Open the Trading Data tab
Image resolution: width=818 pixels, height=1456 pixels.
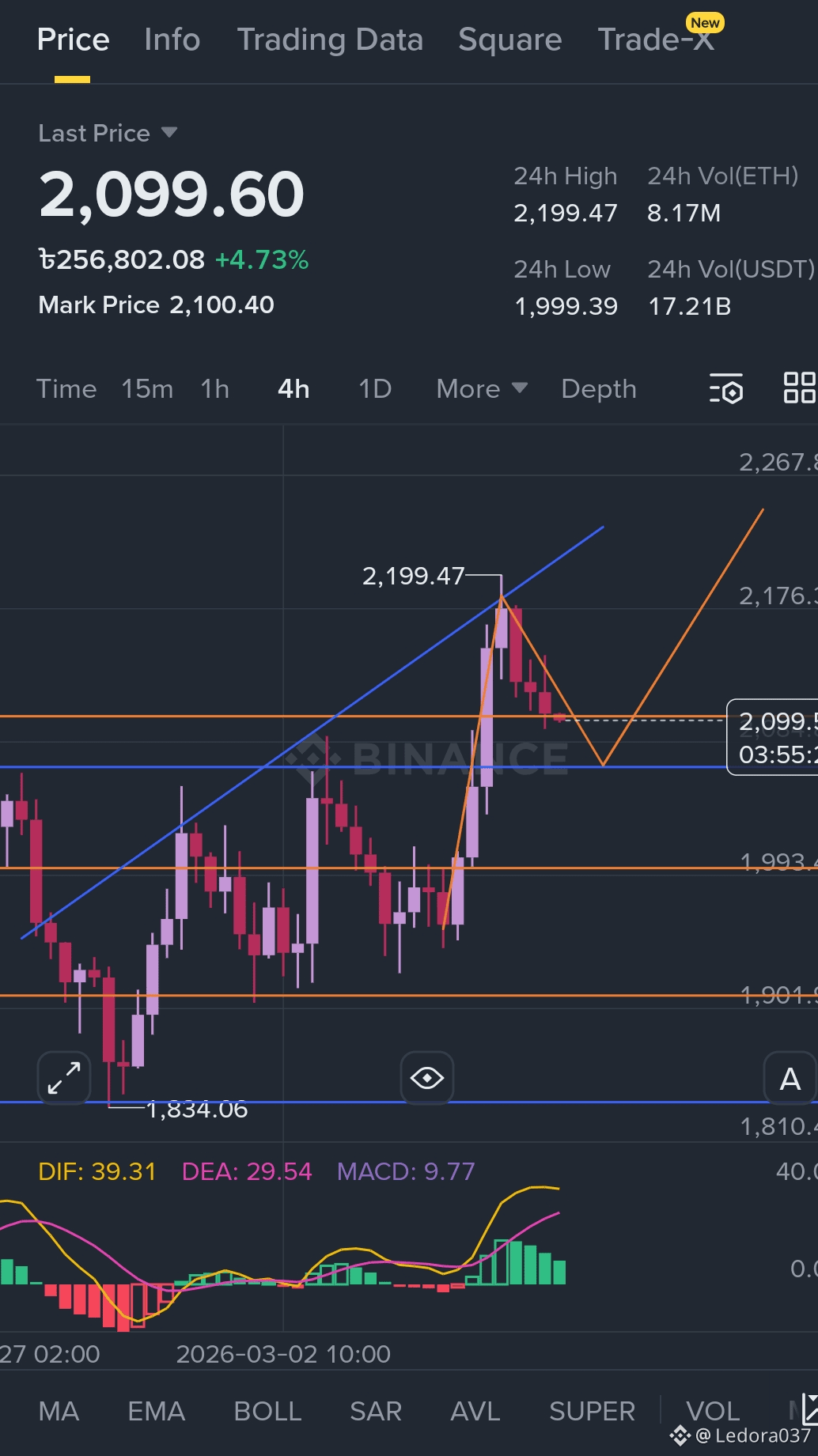(330, 40)
